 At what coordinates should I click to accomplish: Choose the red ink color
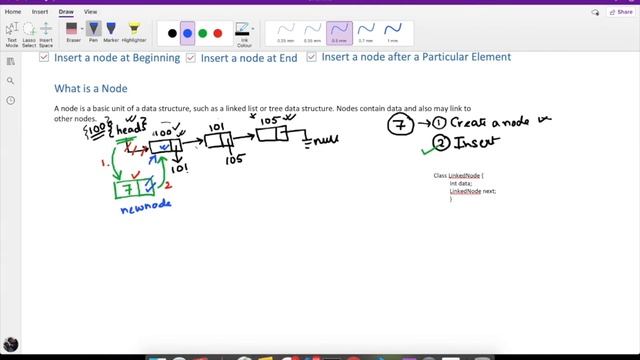[x=218, y=33]
